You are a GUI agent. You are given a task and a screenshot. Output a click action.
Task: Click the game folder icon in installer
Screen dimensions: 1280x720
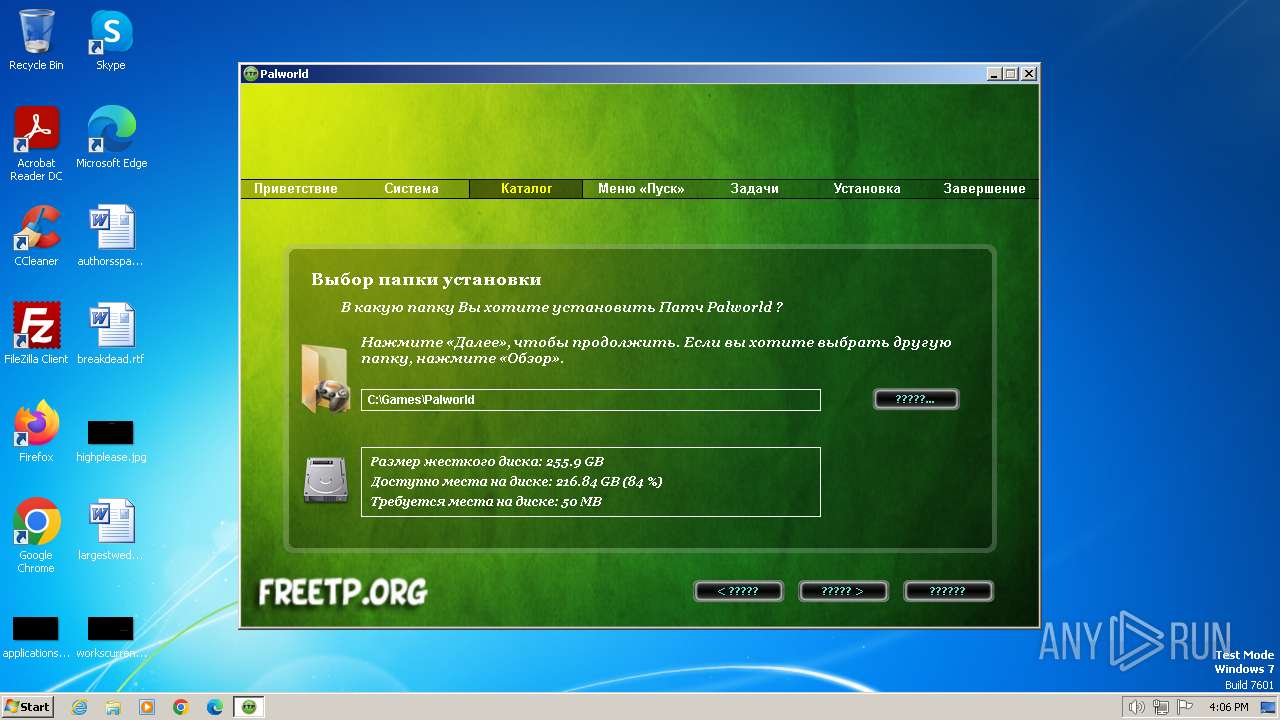[x=325, y=378]
